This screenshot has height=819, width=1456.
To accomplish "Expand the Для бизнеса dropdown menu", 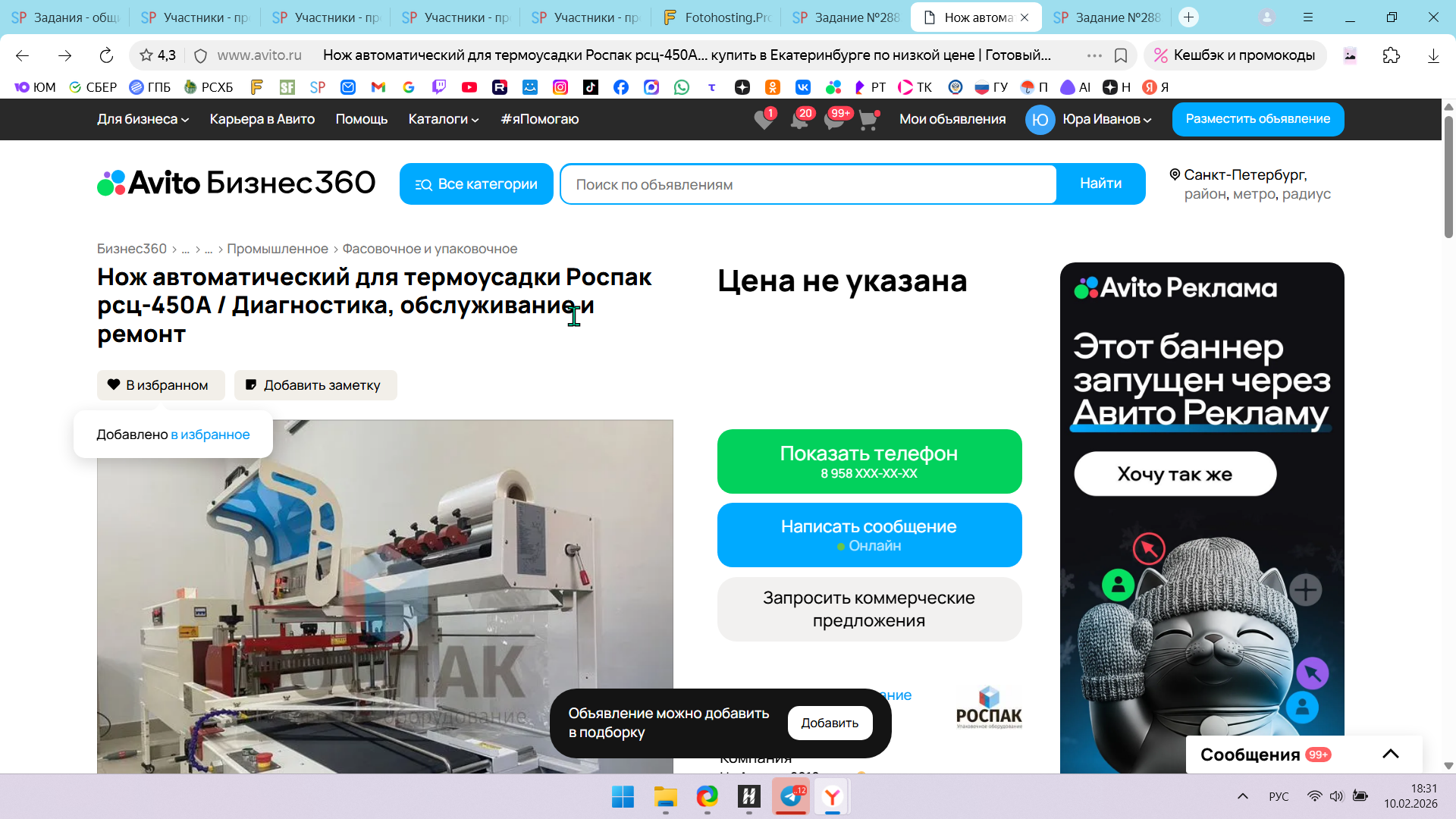I will pos(143,119).
